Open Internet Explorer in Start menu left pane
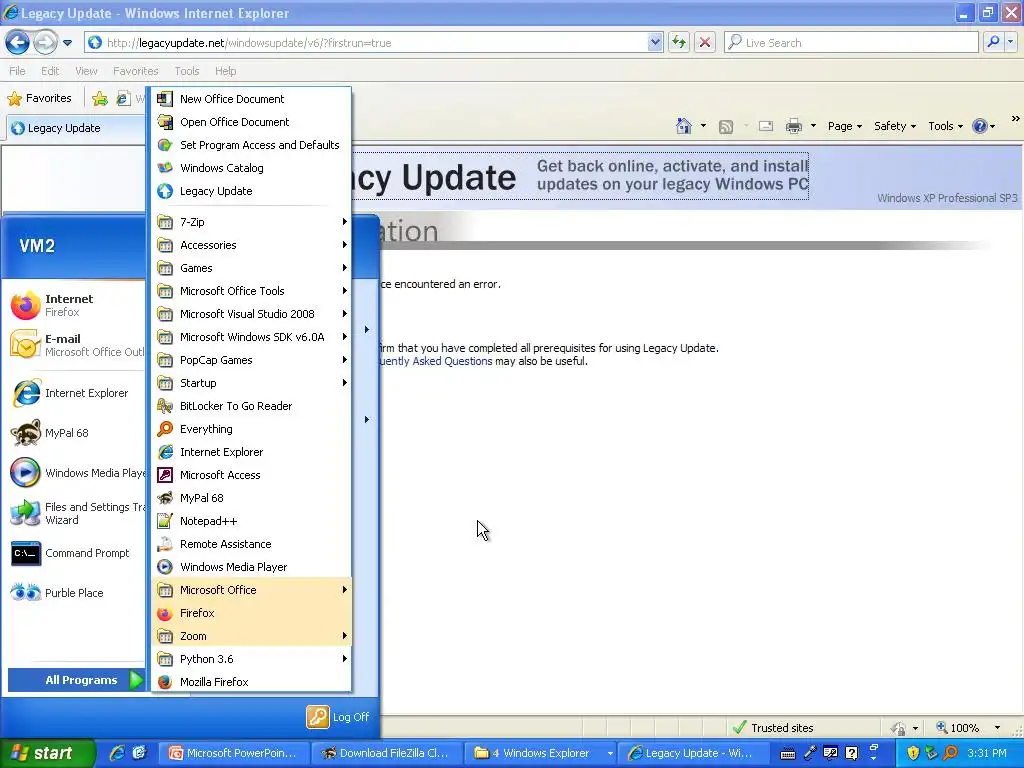This screenshot has width=1024, height=768. (76, 393)
